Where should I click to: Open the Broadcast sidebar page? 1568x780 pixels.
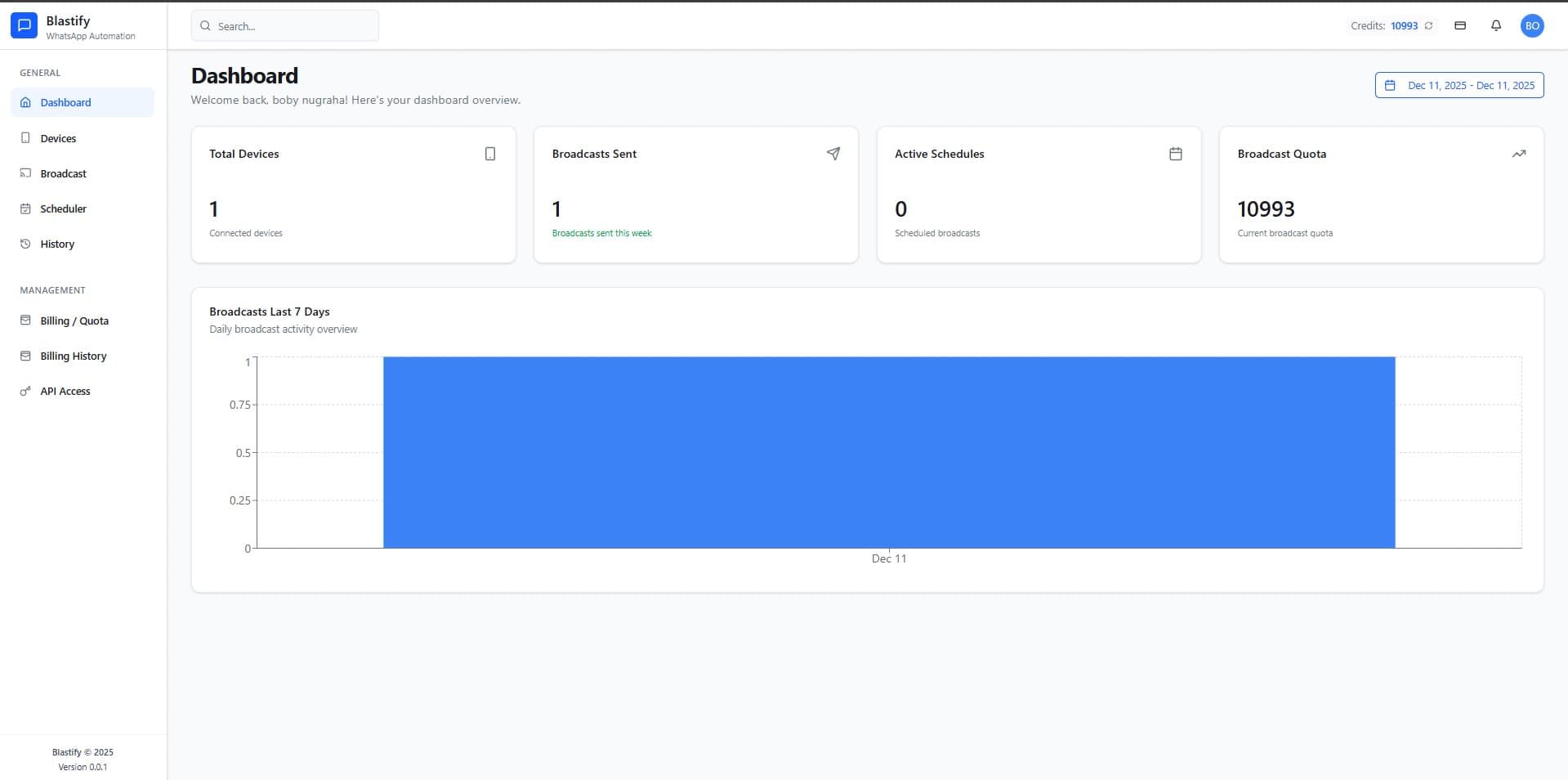(x=63, y=173)
